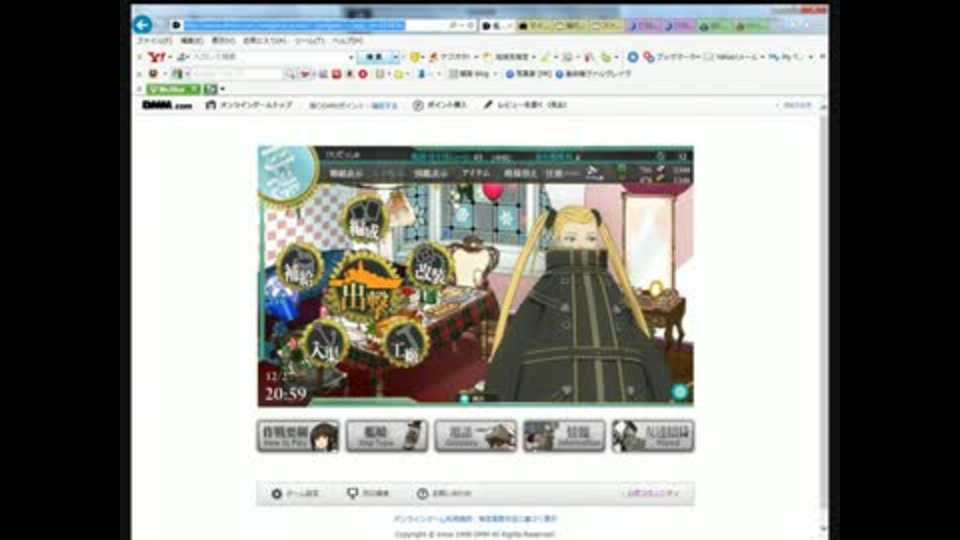Open the 工廠 (Arsenal) circle in the game
Image resolution: width=960 pixels, height=540 pixels.
[x=403, y=344]
